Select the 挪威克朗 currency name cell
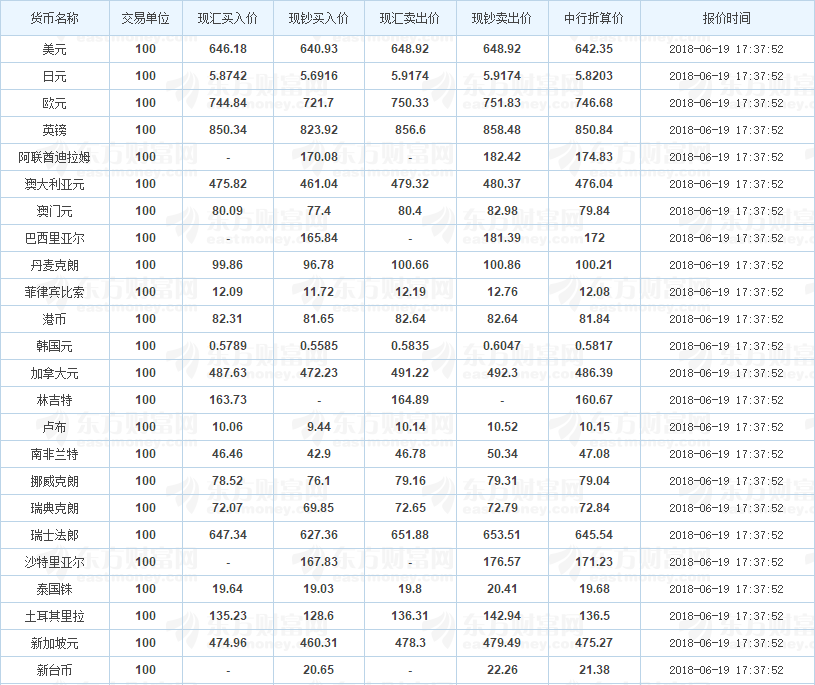The height and width of the screenshot is (685, 815). tap(55, 482)
